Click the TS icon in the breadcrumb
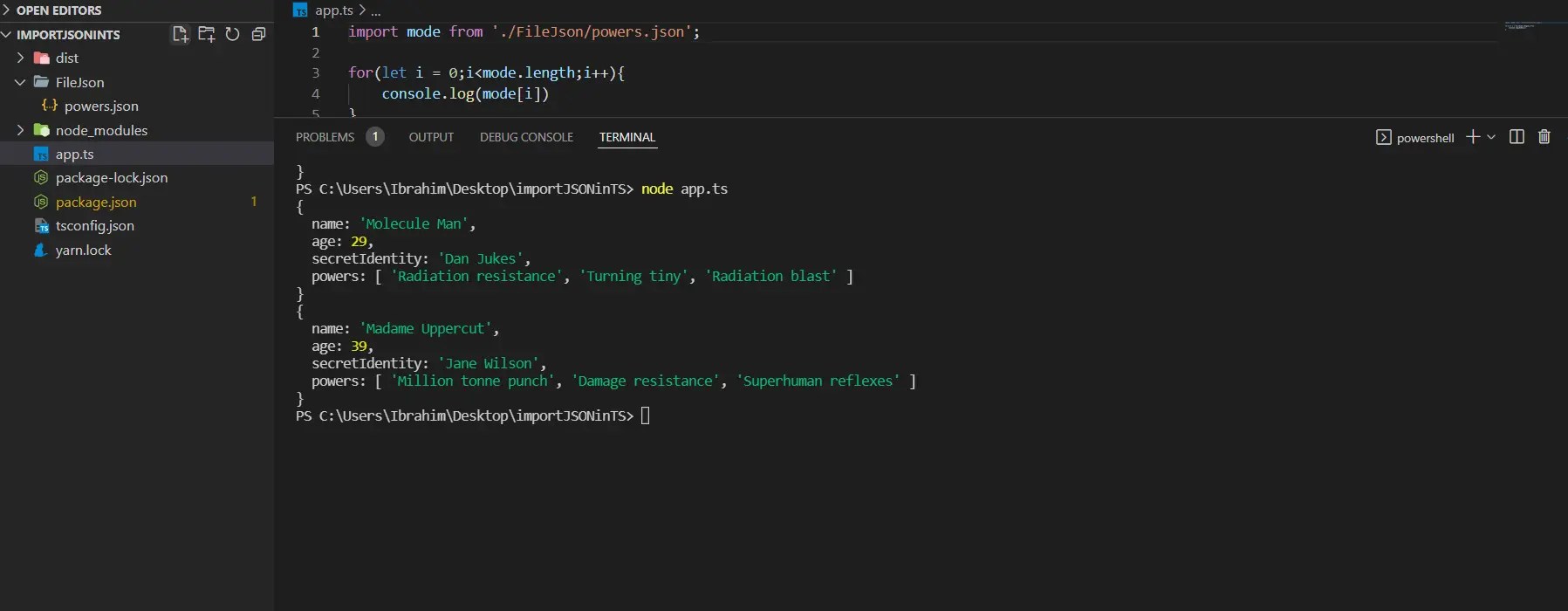 tap(300, 10)
